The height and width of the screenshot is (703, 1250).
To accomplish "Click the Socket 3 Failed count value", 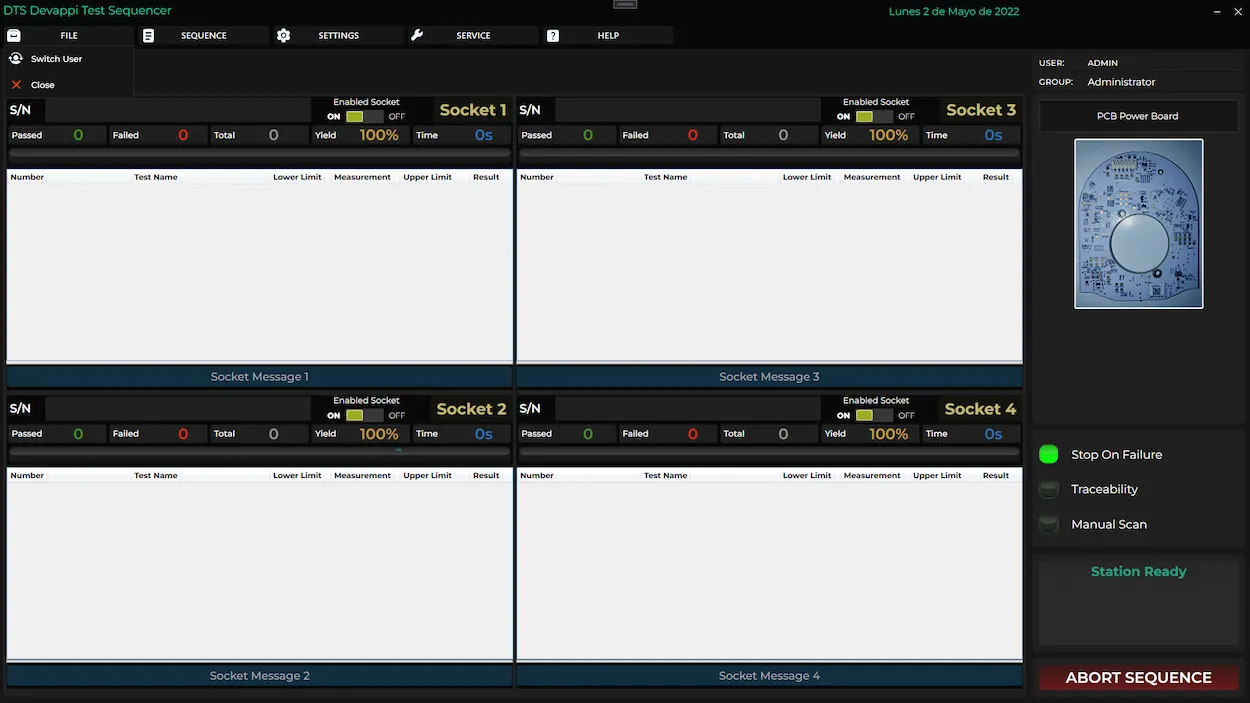I will 692,135.
